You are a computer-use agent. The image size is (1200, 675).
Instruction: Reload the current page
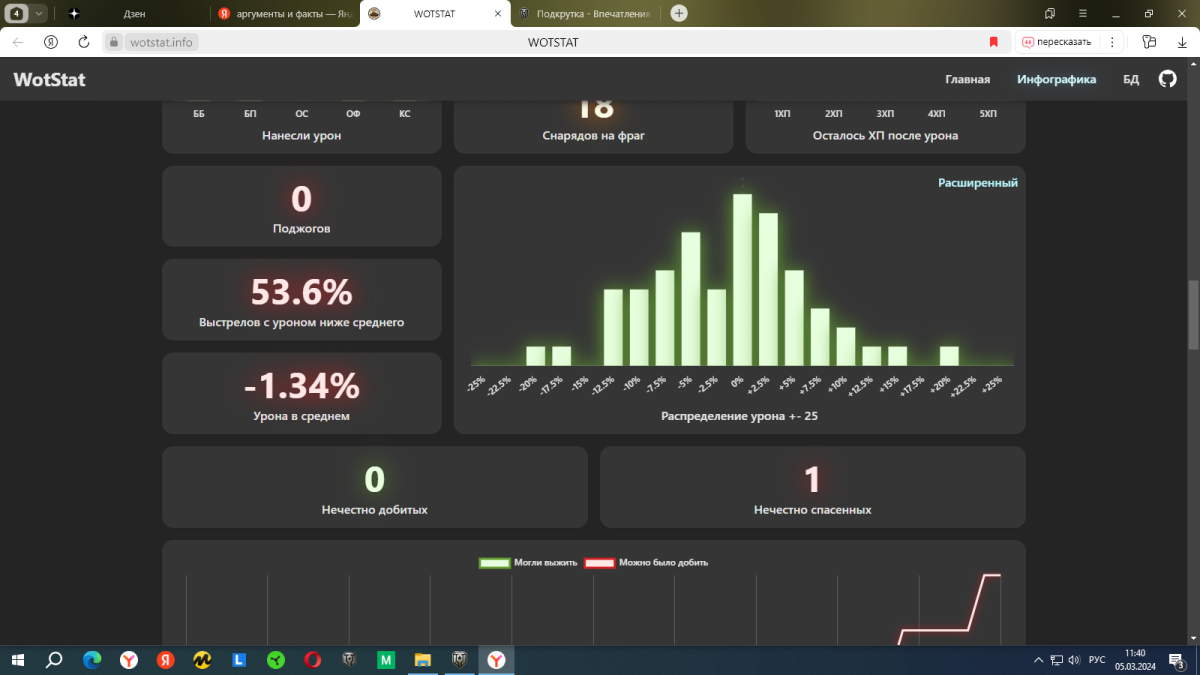(x=84, y=42)
